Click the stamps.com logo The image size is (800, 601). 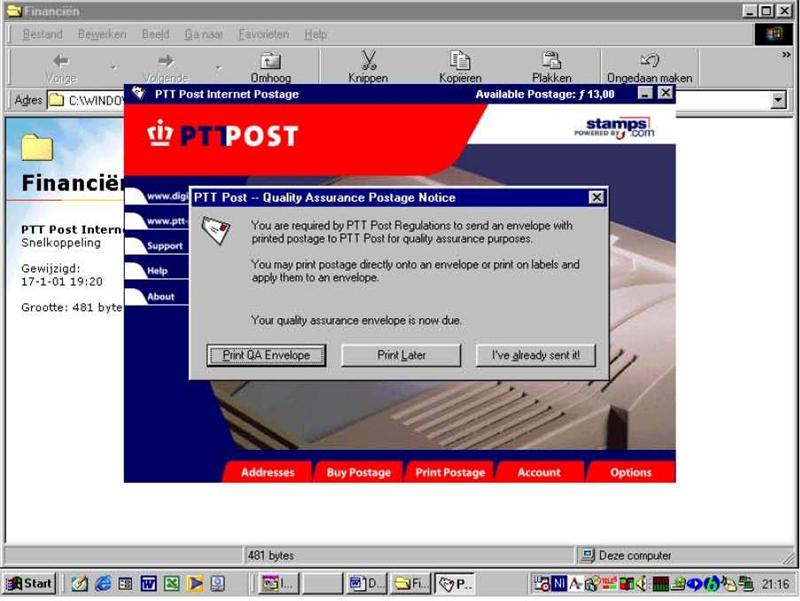[x=614, y=128]
